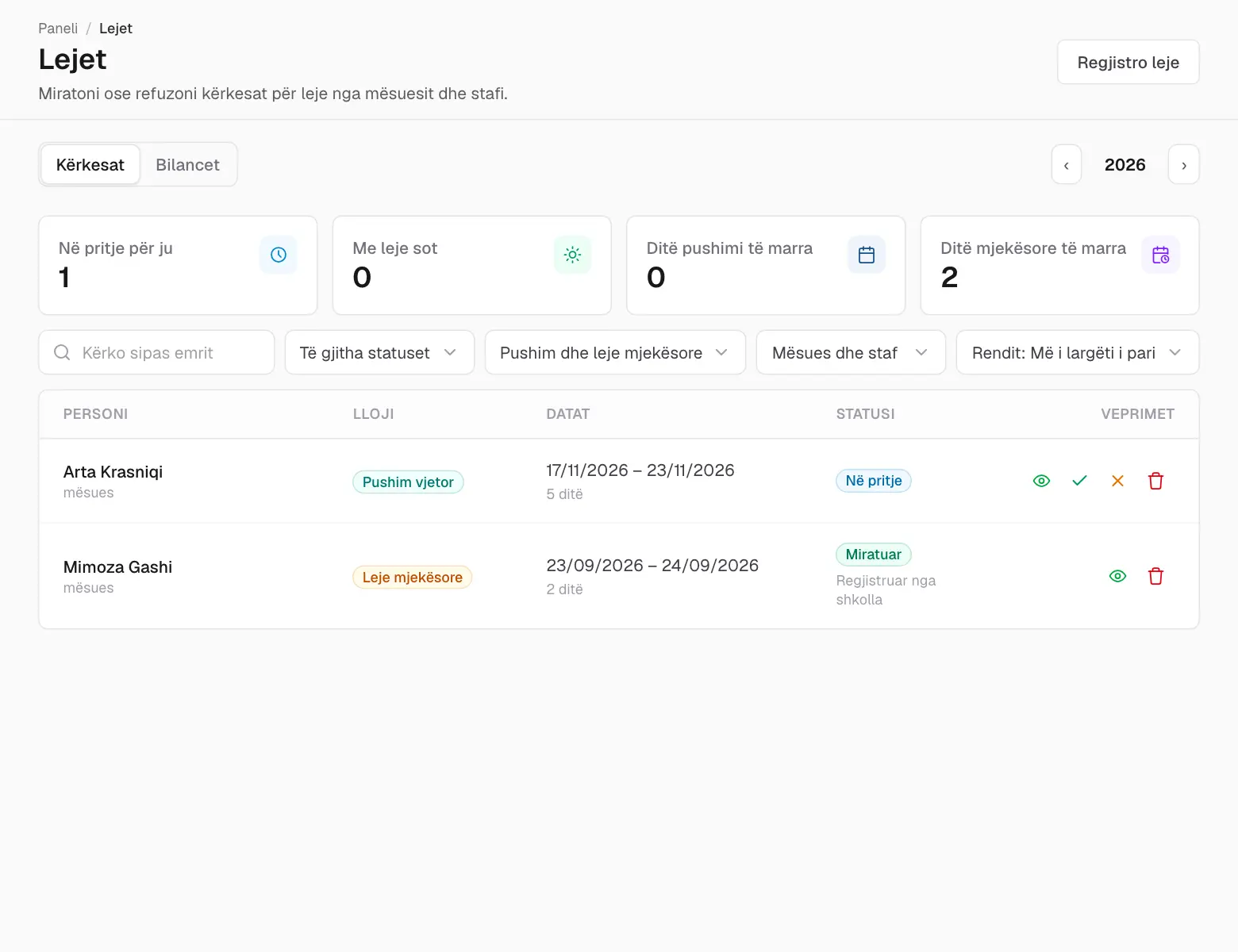
Task: Open Mësues dhe staf filter
Action: click(x=851, y=352)
